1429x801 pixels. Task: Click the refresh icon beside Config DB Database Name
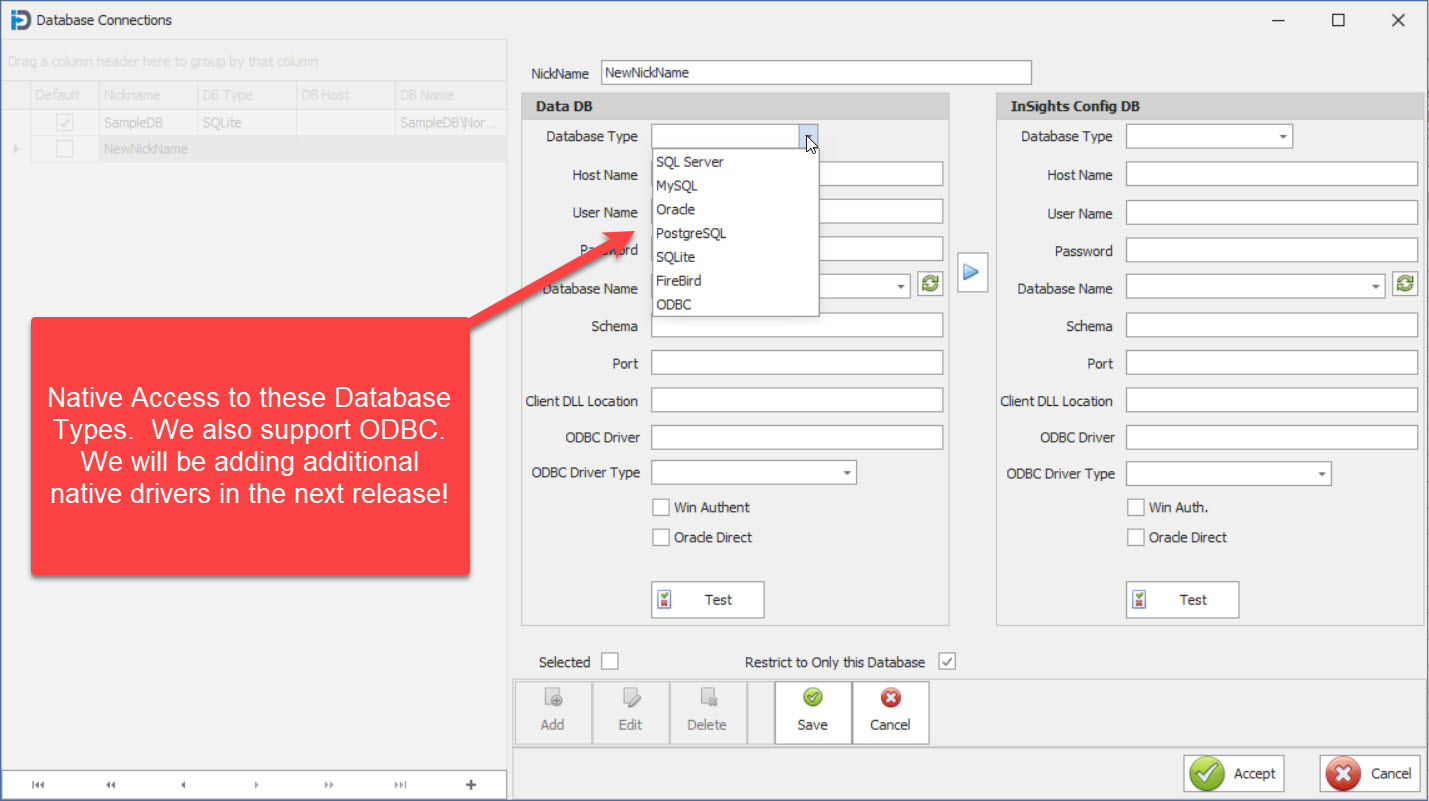point(1405,285)
